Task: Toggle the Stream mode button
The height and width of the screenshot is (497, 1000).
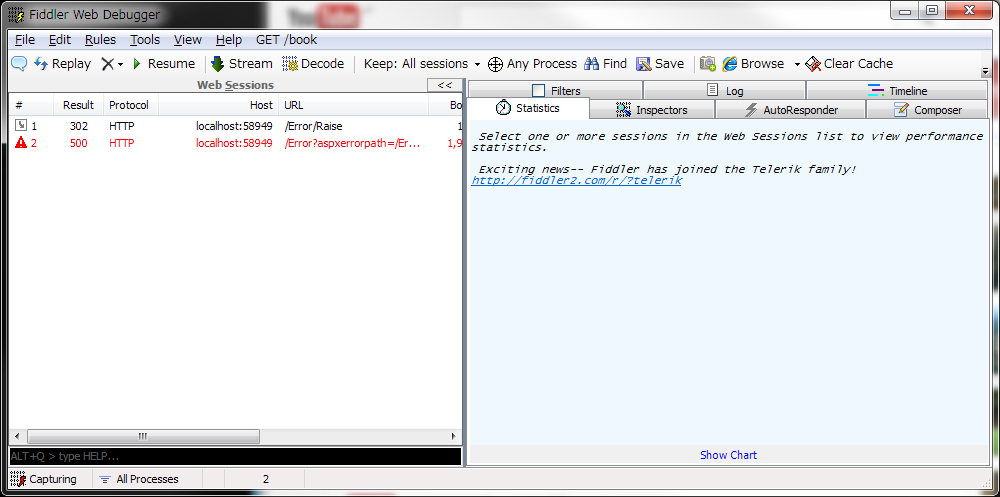Action: tap(242, 64)
